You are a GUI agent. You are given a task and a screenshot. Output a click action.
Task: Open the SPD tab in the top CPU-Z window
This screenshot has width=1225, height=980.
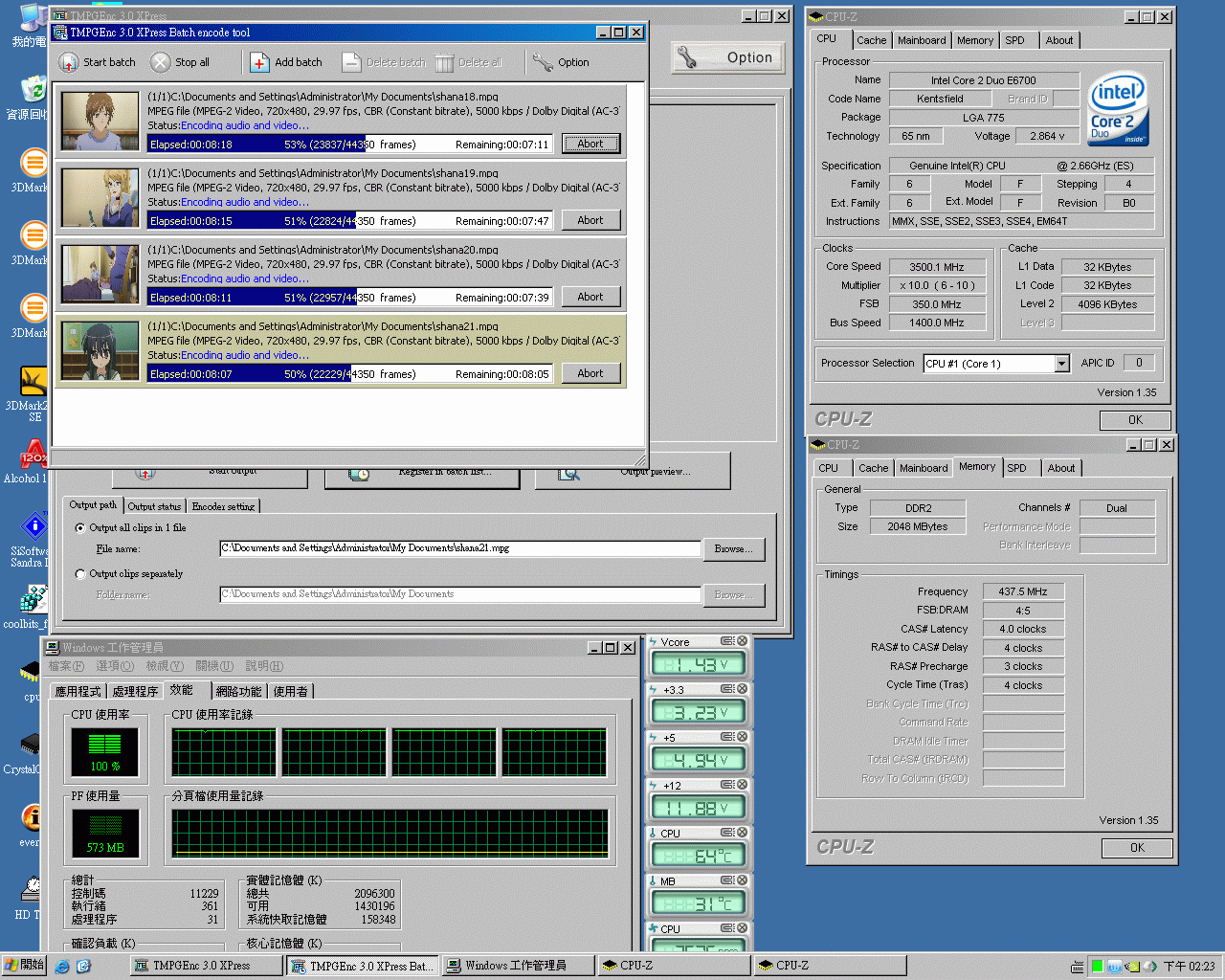pos(1015,40)
